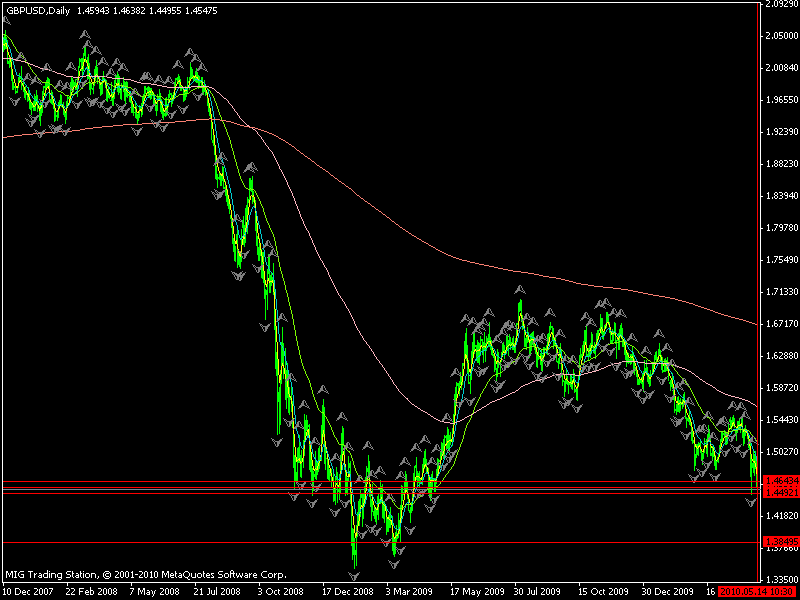Click the red 2010.05.14 10:30 date tag
The image size is (800, 600).
point(757,591)
